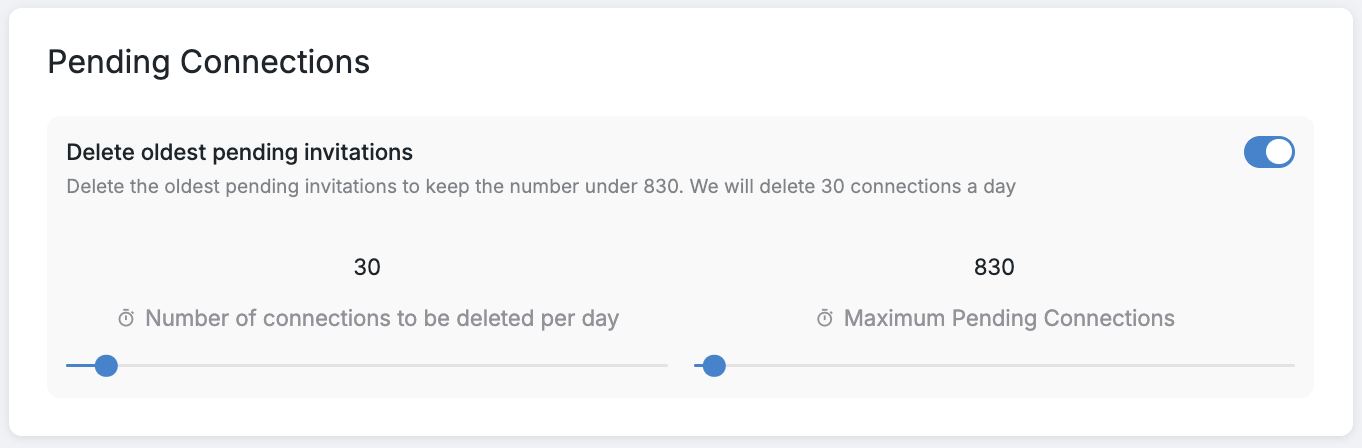Click the Maximum Pending Connections slider handle

[x=713, y=366]
